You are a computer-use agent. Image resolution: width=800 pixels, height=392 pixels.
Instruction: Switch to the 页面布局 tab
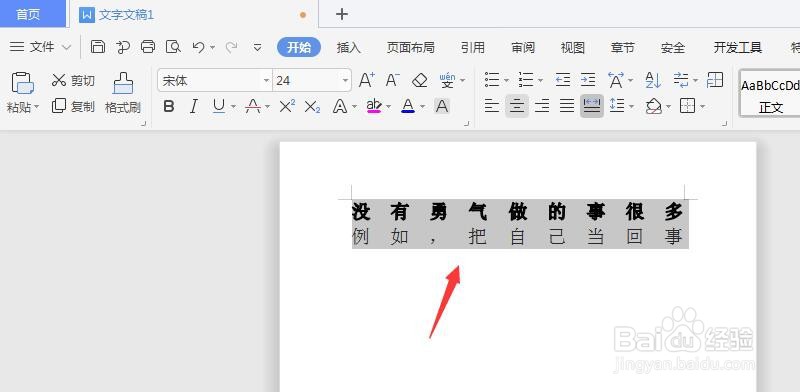(411, 47)
